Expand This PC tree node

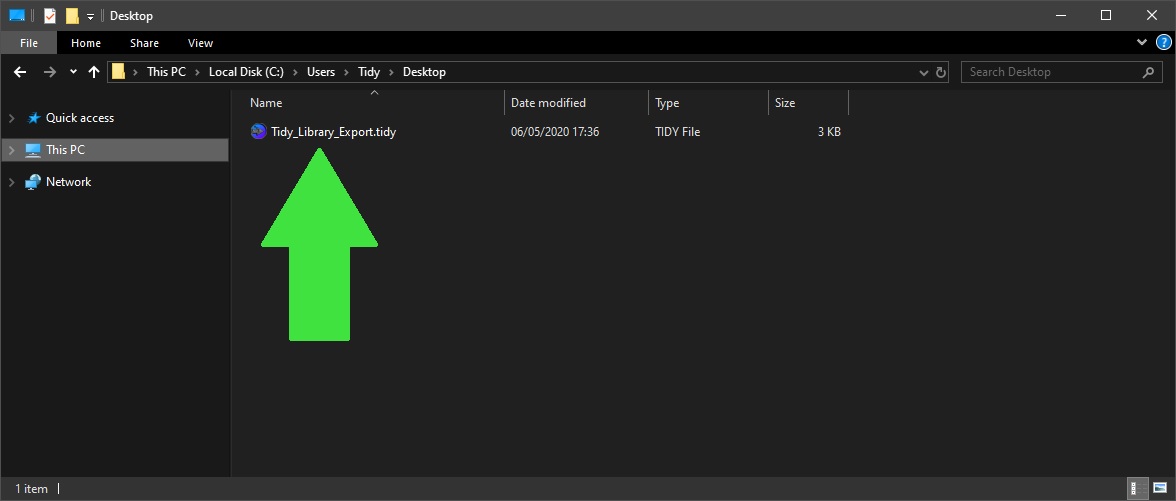coord(11,150)
